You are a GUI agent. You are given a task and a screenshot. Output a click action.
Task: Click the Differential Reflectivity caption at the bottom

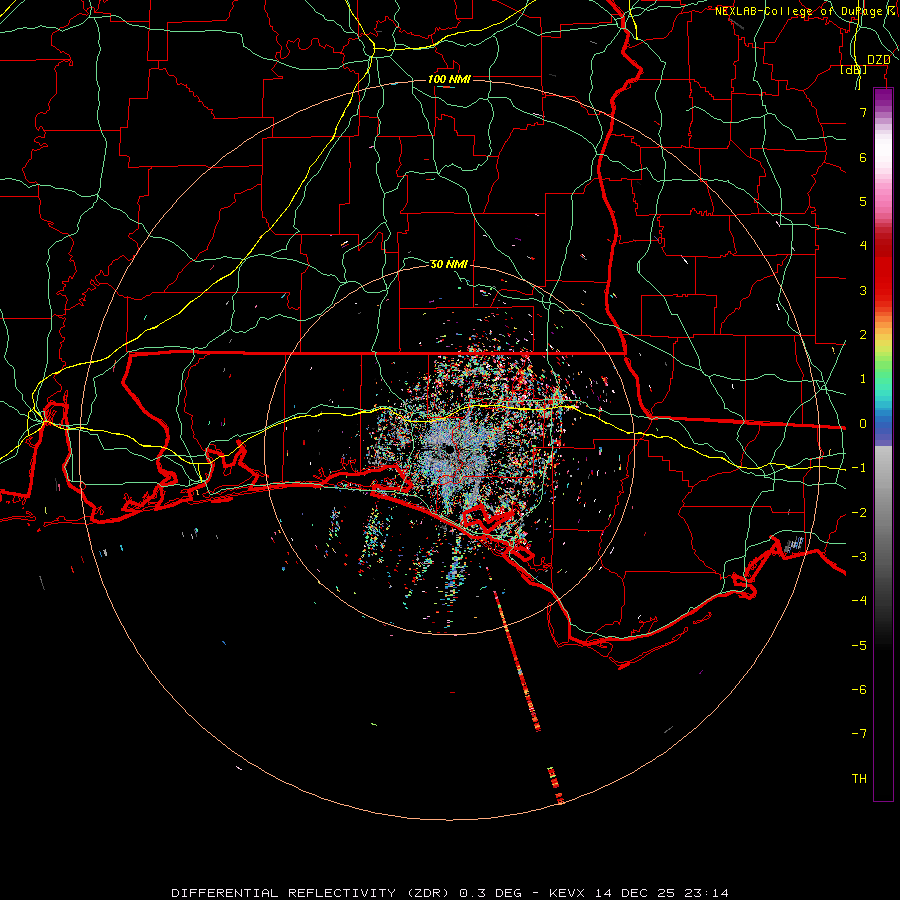coord(450,893)
